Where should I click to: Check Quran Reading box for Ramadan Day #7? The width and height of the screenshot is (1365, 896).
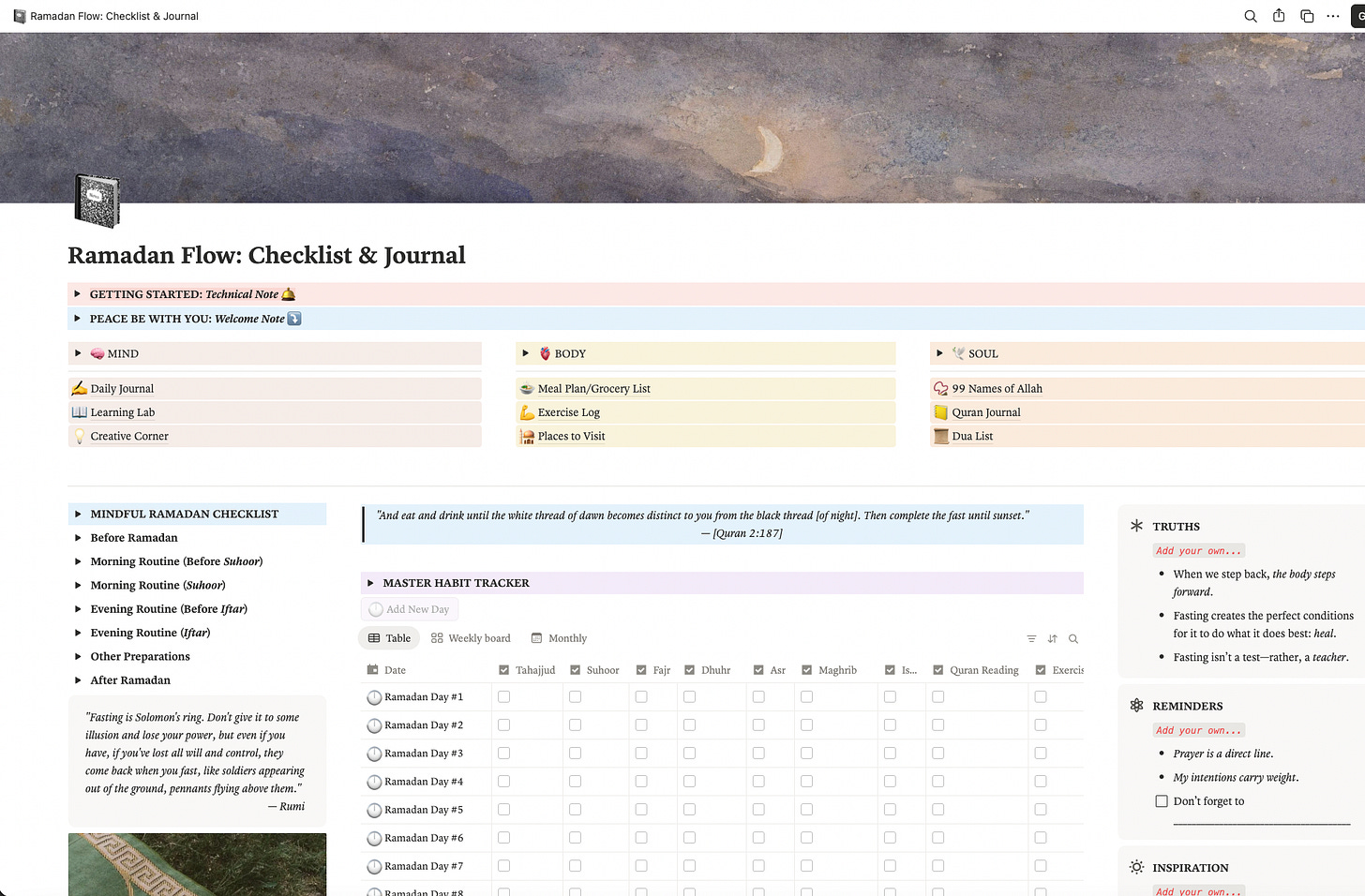(937, 865)
